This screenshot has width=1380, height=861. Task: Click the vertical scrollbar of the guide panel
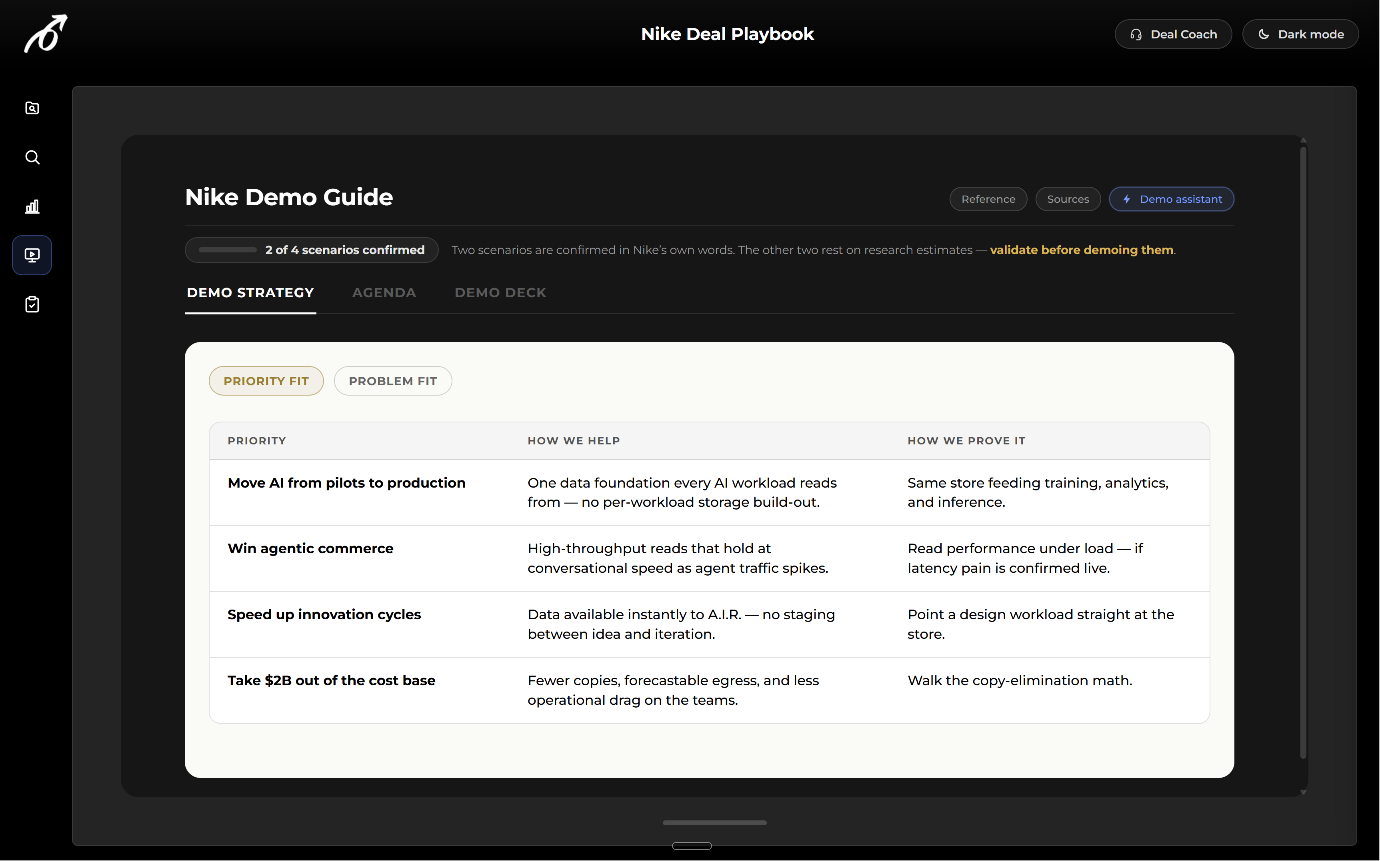[1303, 452]
